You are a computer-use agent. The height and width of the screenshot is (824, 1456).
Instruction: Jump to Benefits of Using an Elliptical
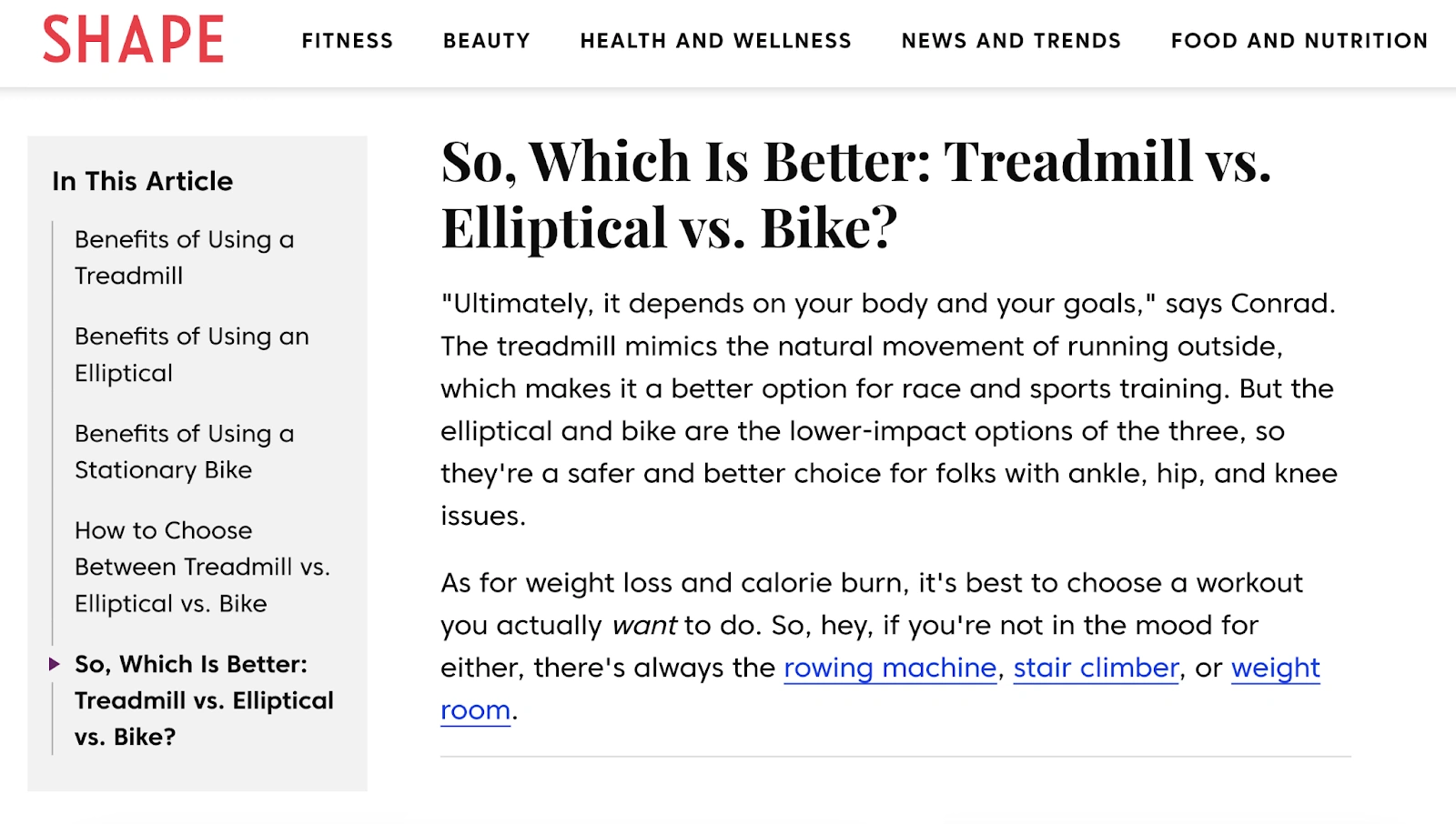pyautogui.click(x=192, y=355)
